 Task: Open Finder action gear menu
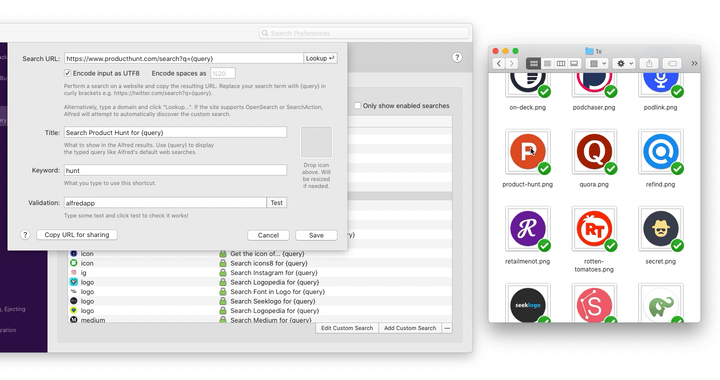point(624,64)
